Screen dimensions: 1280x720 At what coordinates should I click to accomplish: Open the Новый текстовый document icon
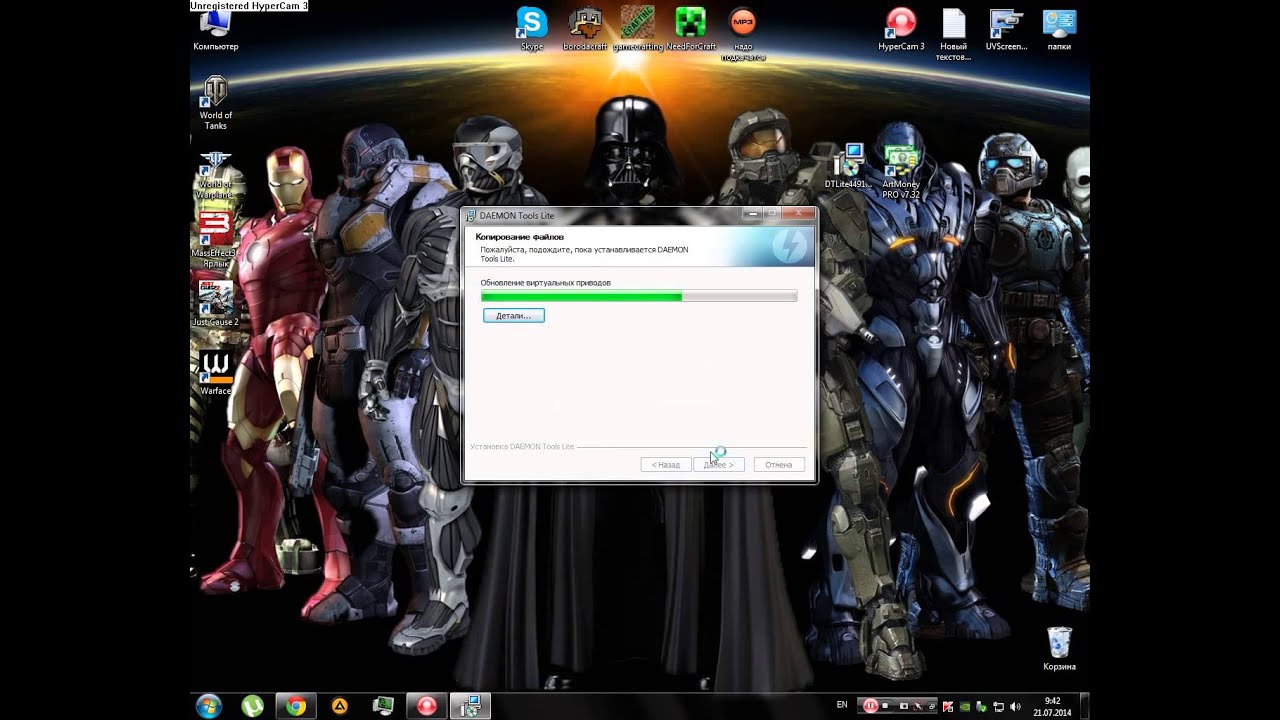(x=953, y=33)
